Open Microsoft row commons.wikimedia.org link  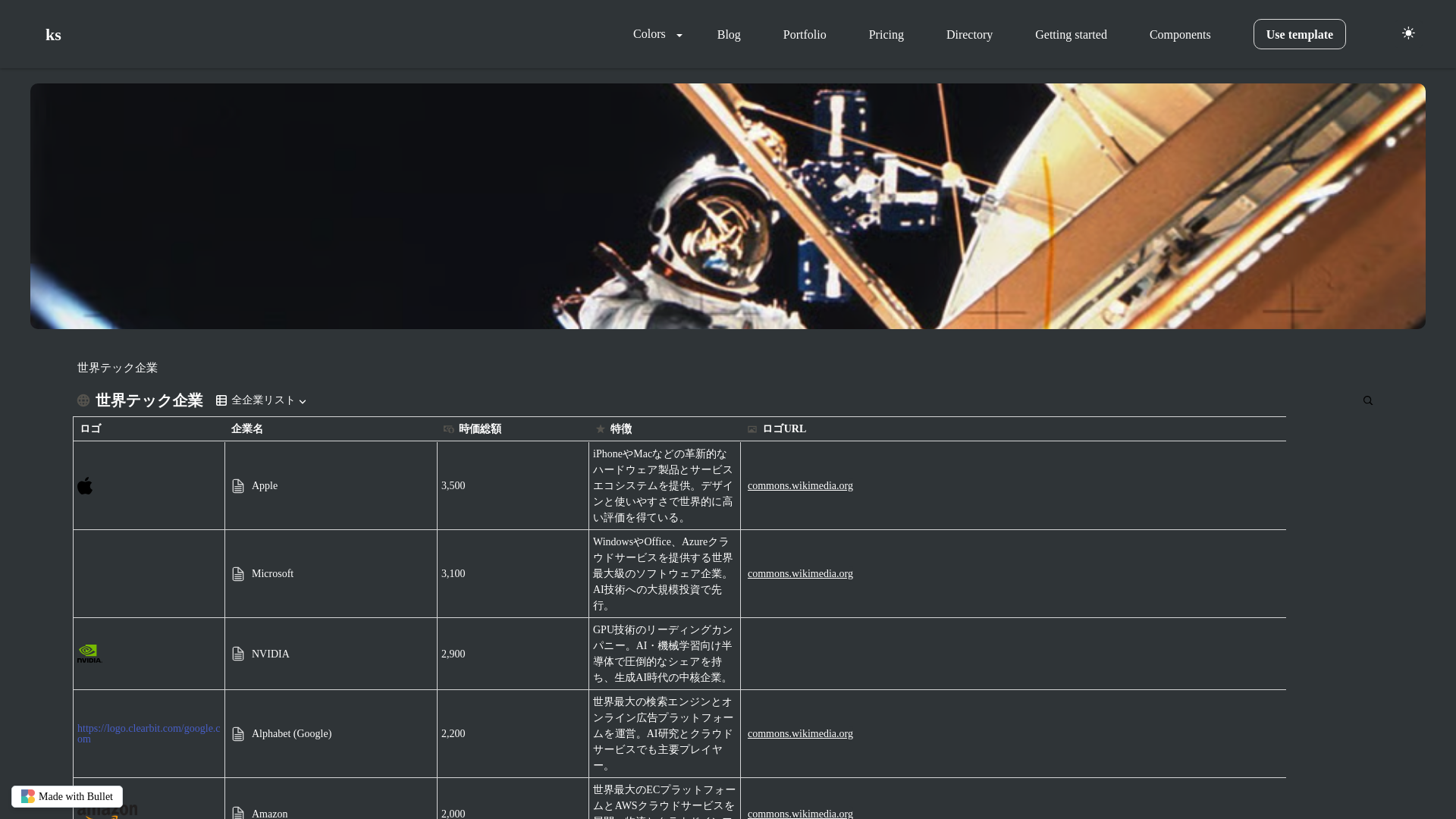coord(800,574)
